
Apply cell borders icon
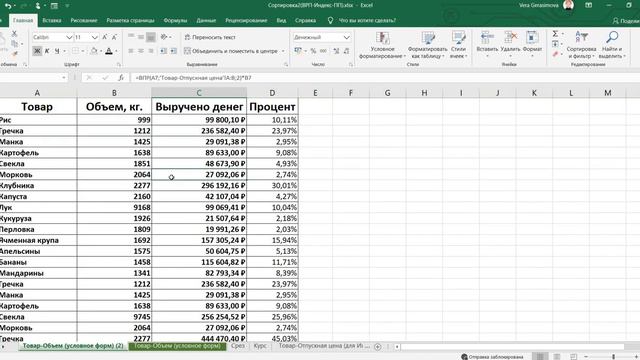pos(76,51)
